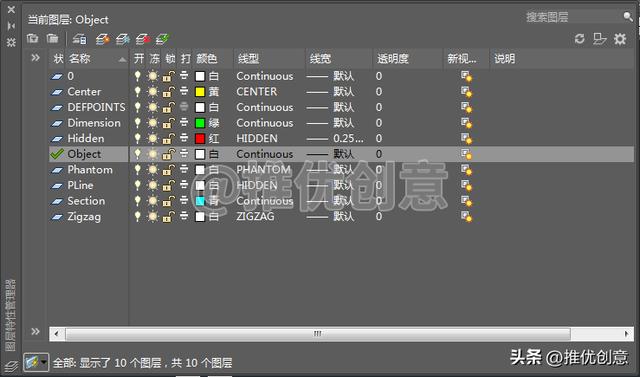The width and height of the screenshot is (640, 377).
Task: Open the layer states manager icon
Action: point(80,39)
